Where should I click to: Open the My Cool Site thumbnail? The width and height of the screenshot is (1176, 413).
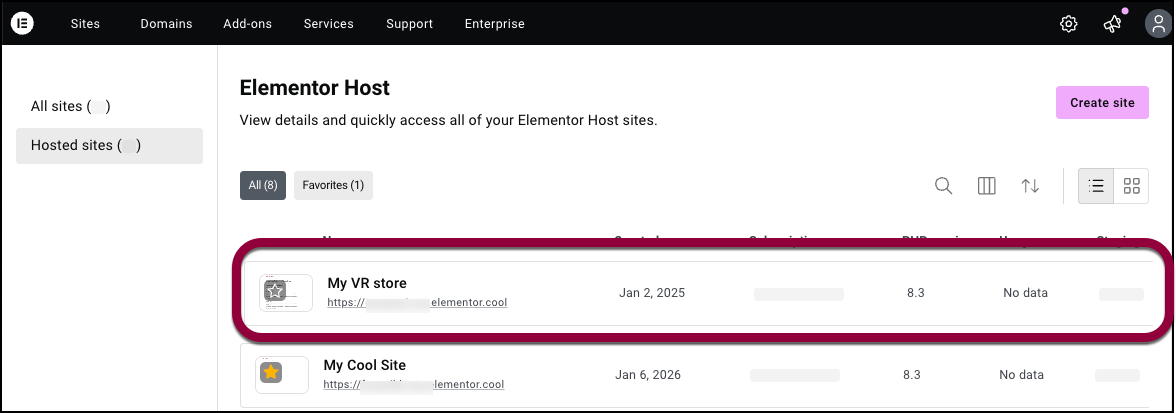(282, 375)
